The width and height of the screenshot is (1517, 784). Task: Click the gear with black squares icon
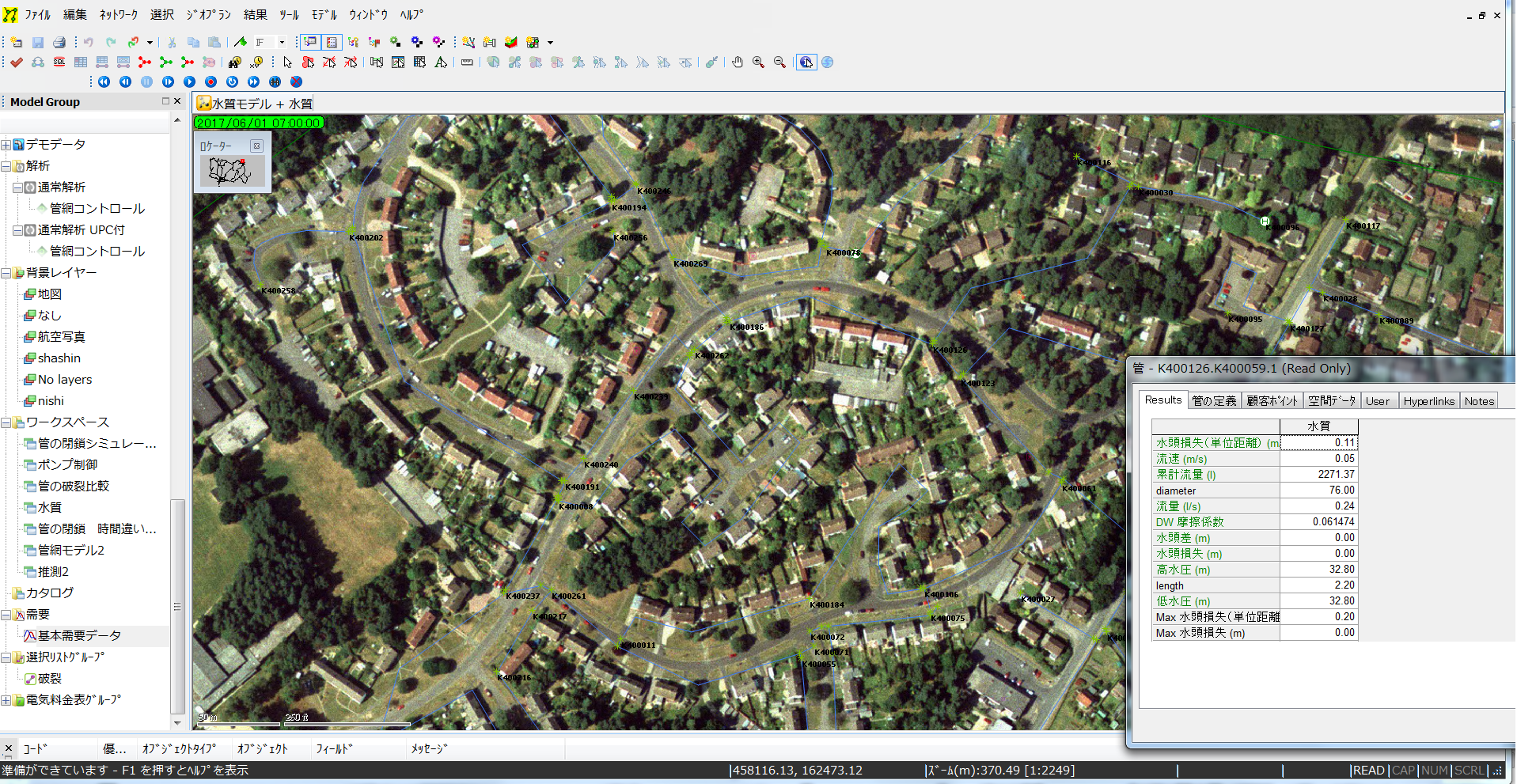coord(417,42)
